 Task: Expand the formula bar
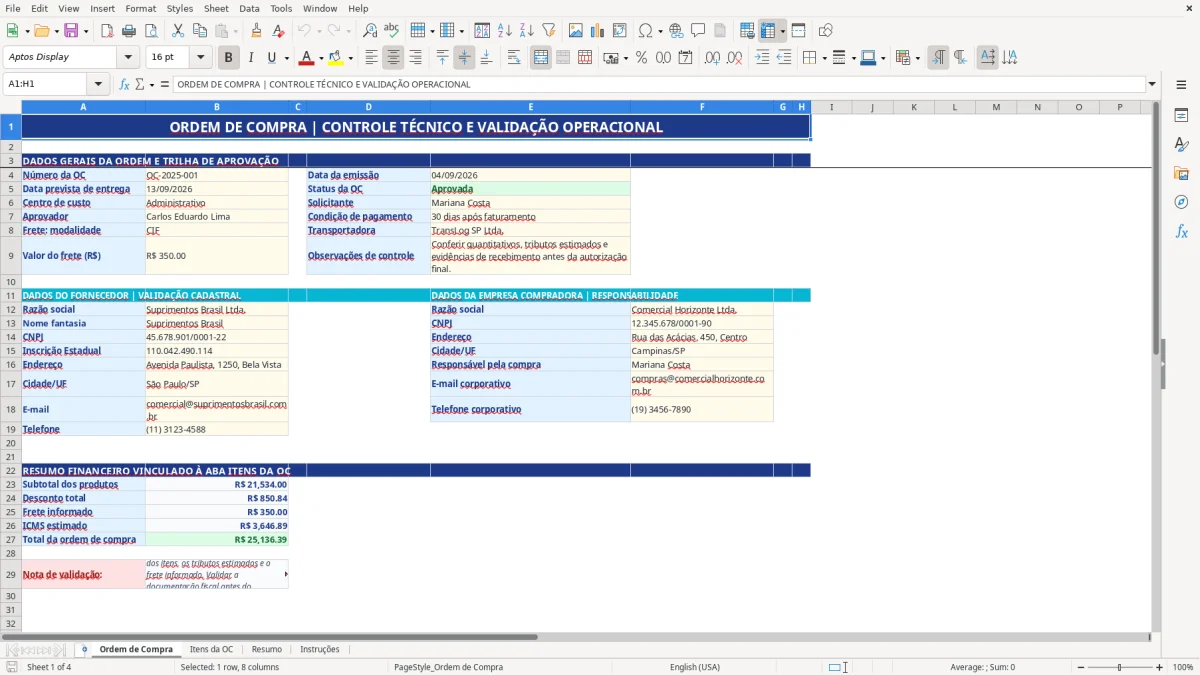point(1152,84)
